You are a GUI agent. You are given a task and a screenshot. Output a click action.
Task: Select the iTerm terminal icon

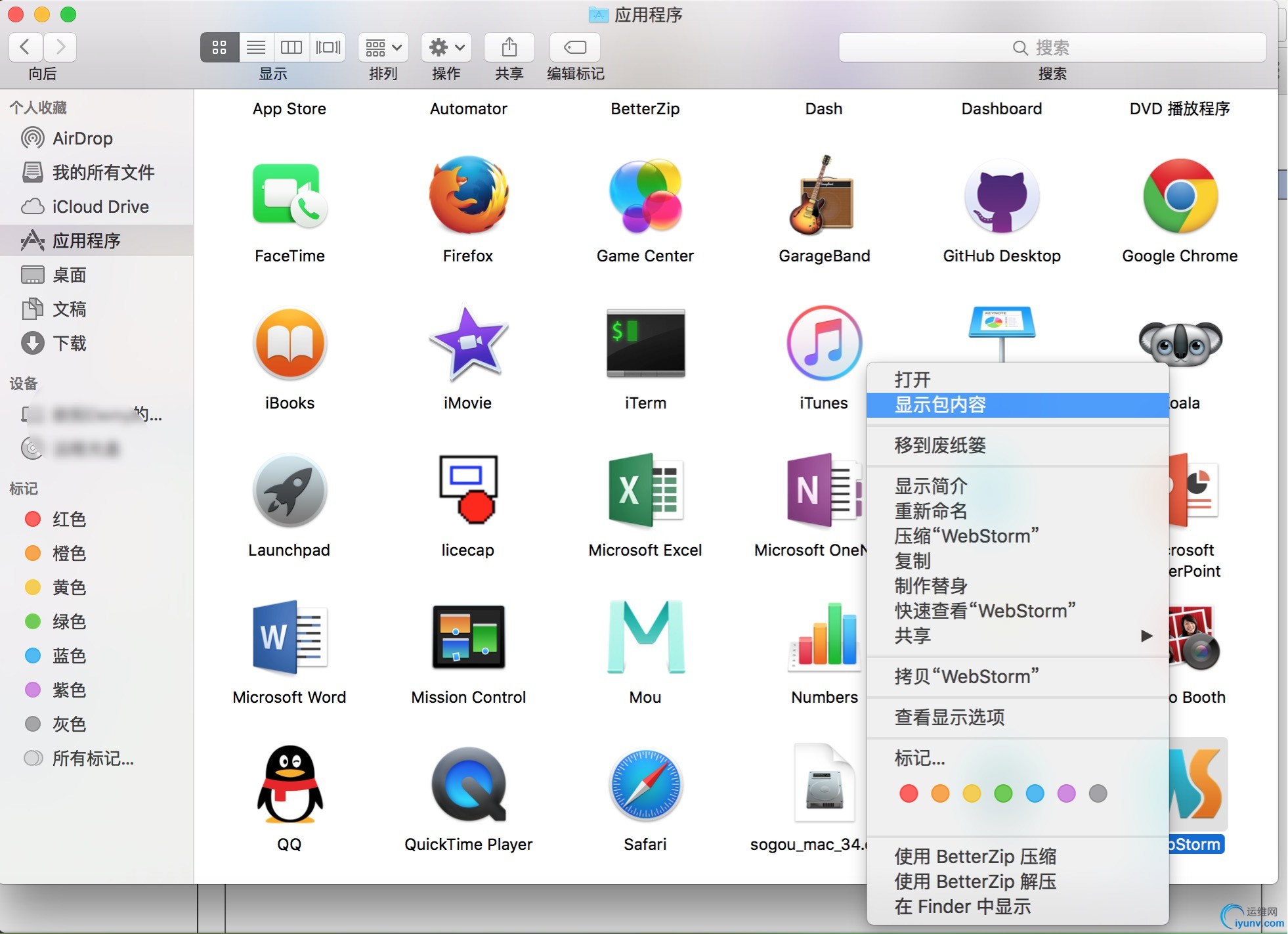(646, 343)
